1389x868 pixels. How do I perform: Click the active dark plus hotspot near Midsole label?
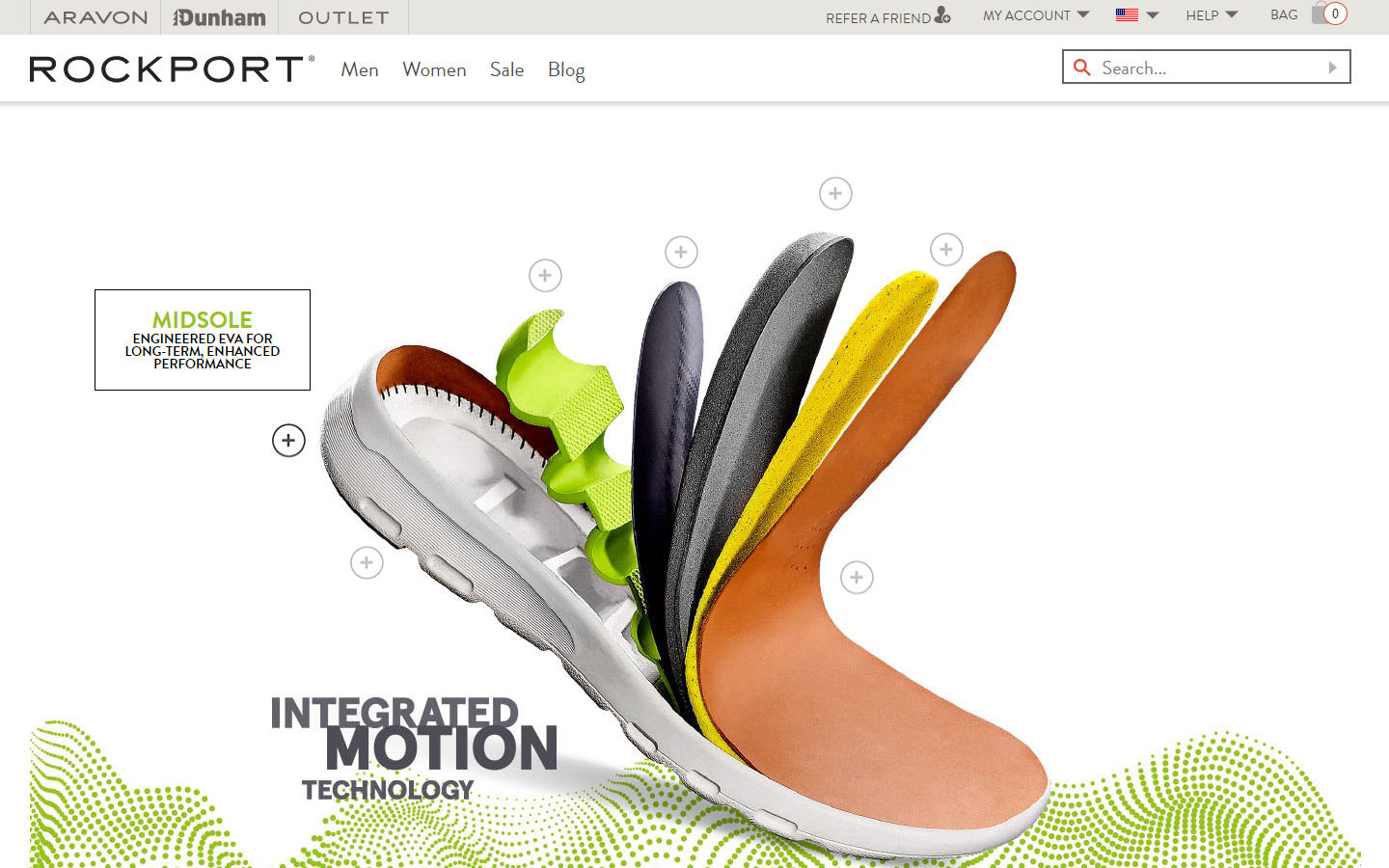point(288,441)
